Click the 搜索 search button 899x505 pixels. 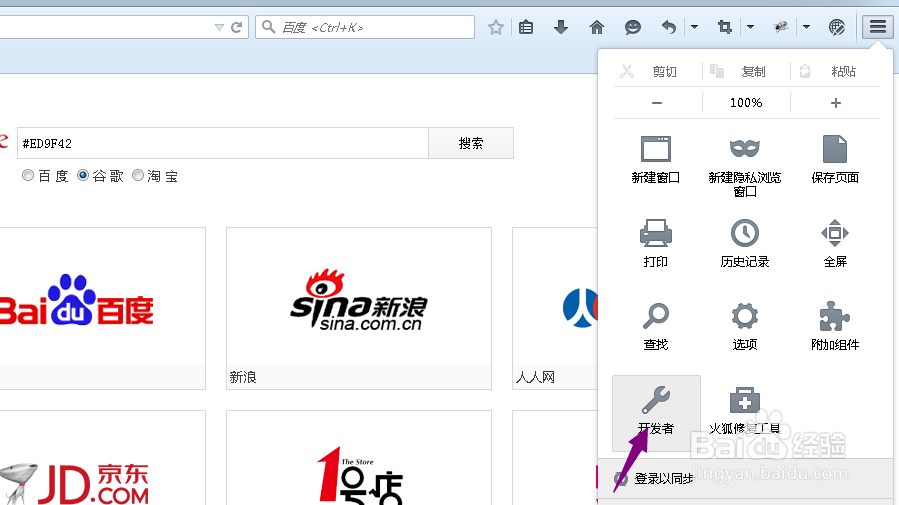pos(471,143)
